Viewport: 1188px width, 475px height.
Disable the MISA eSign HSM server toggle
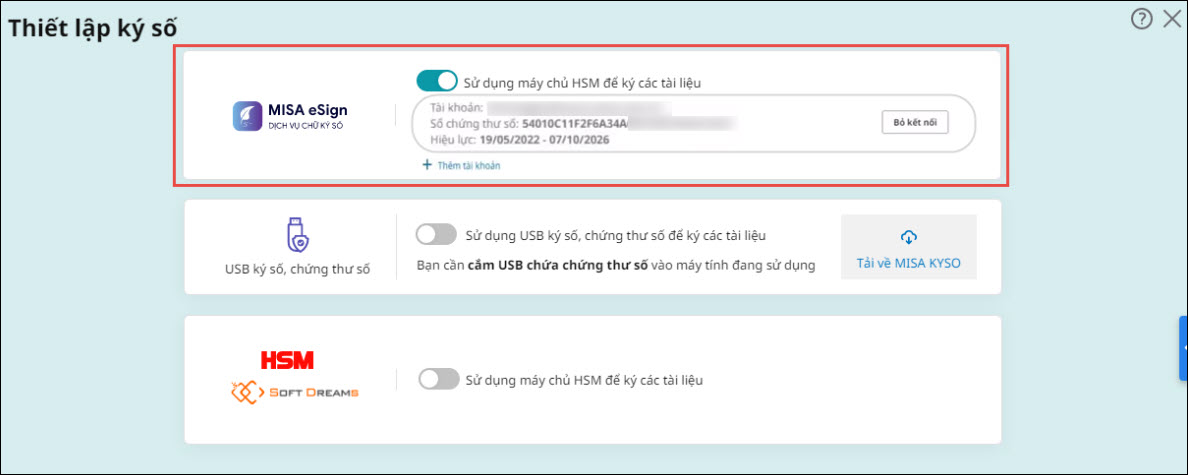tap(436, 81)
